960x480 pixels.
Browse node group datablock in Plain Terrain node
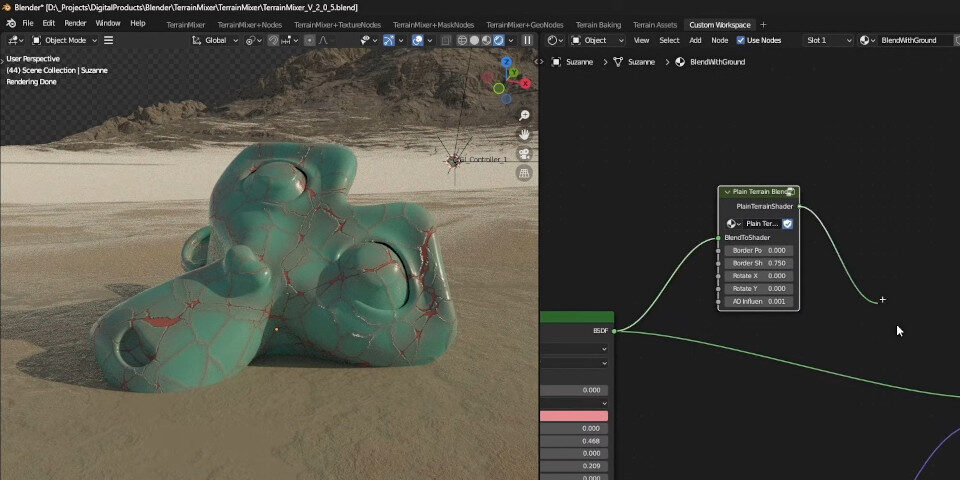[733, 224]
